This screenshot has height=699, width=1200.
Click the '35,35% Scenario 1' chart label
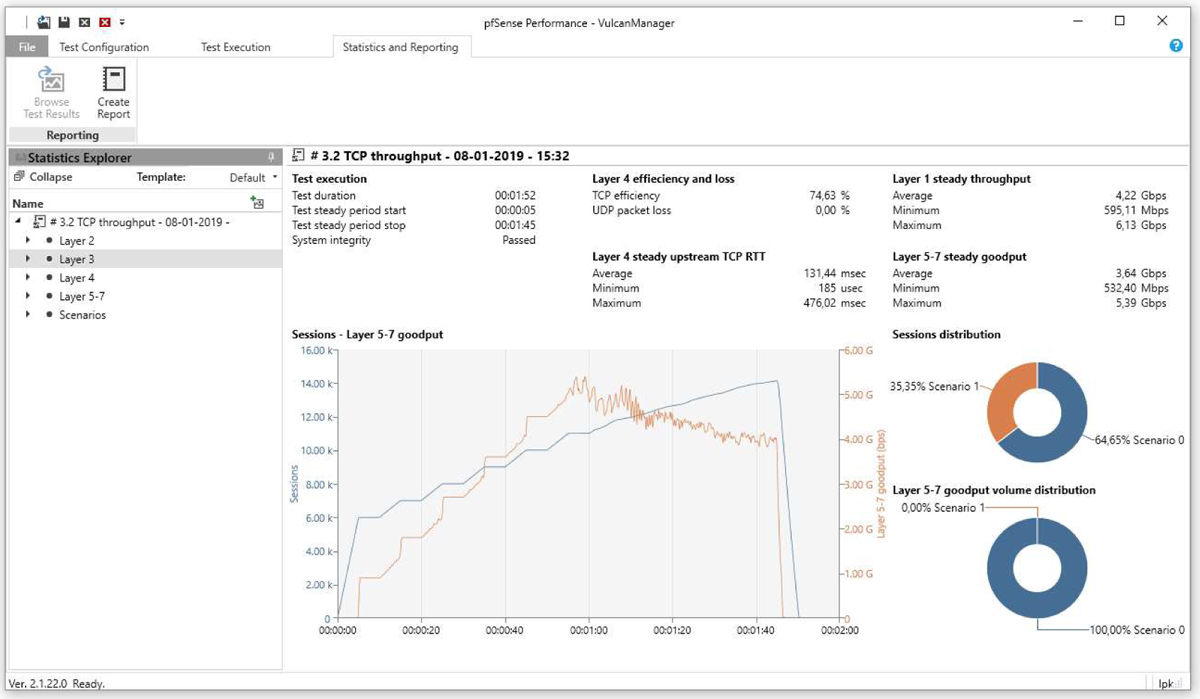click(x=934, y=386)
